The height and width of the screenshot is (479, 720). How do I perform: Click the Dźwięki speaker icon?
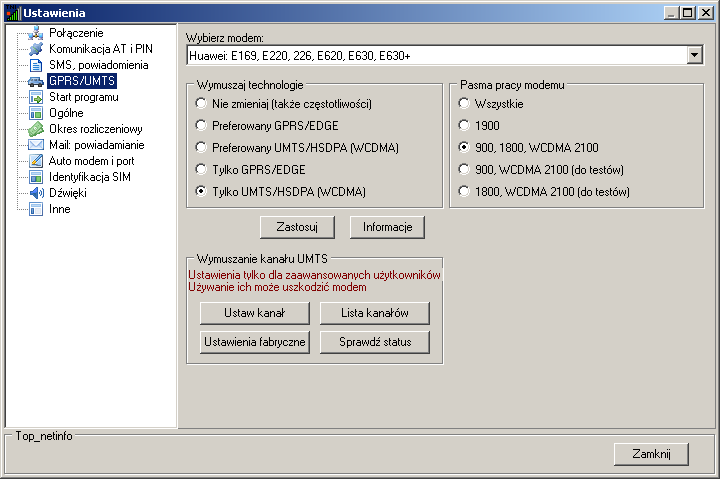point(36,193)
